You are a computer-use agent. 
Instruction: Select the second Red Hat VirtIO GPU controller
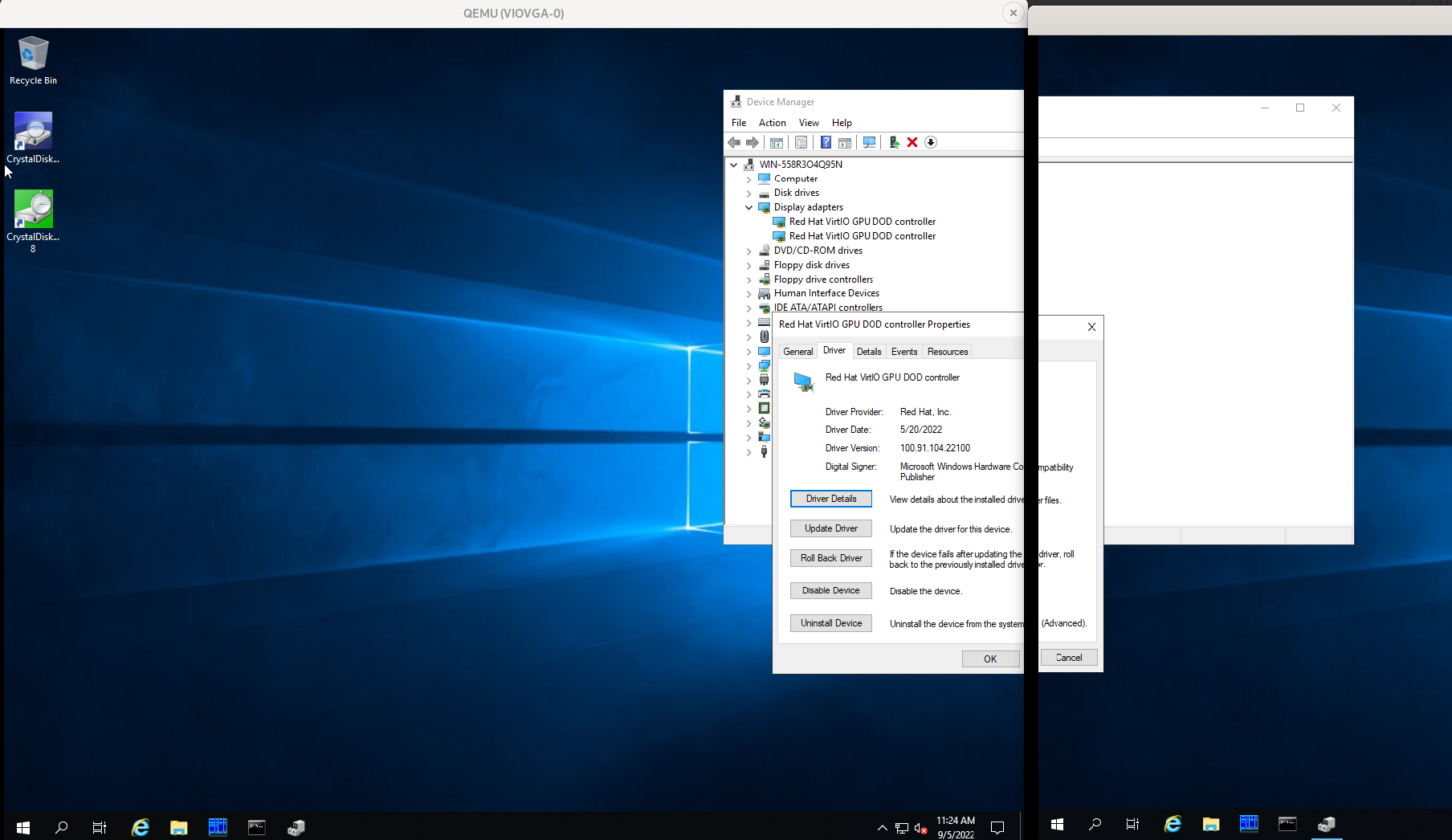(x=861, y=235)
